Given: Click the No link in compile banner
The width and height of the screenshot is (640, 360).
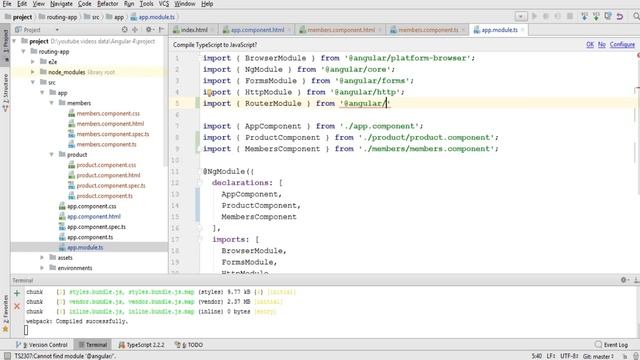Looking at the screenshot, I should pyautogui.click(x=602, y=44).
